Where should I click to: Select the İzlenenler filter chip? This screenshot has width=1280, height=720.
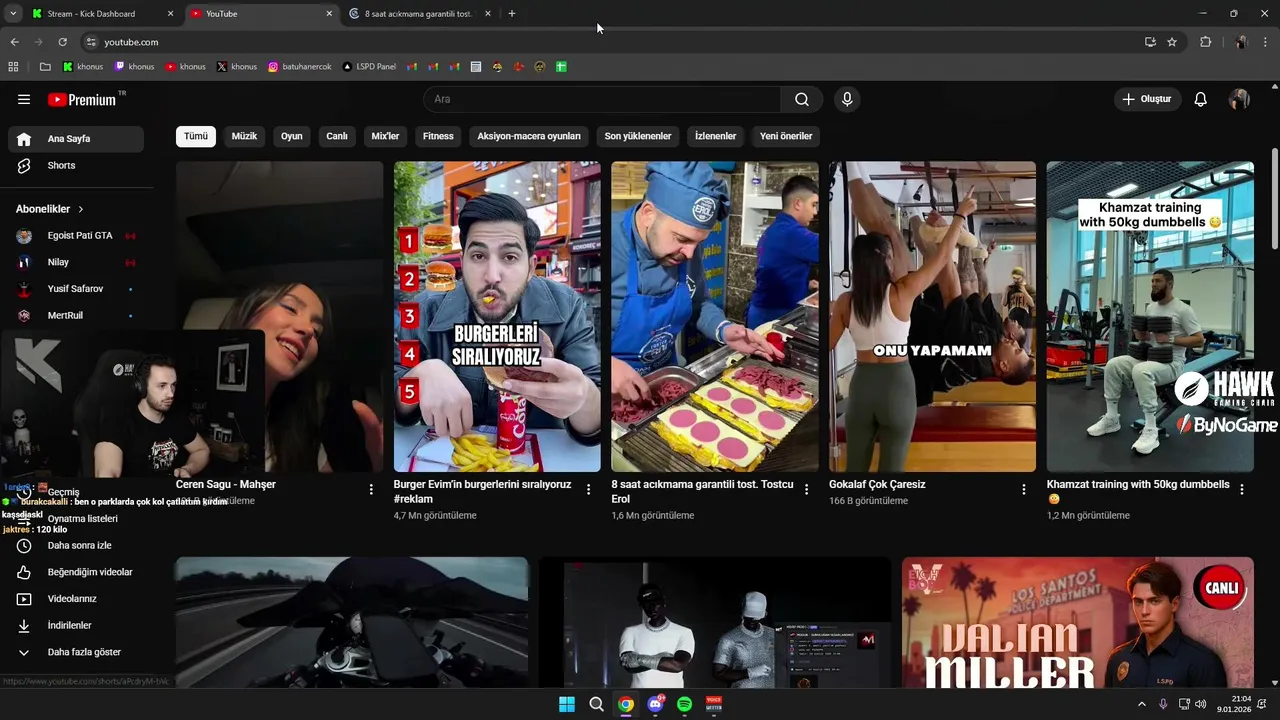(x=716, y=136)
